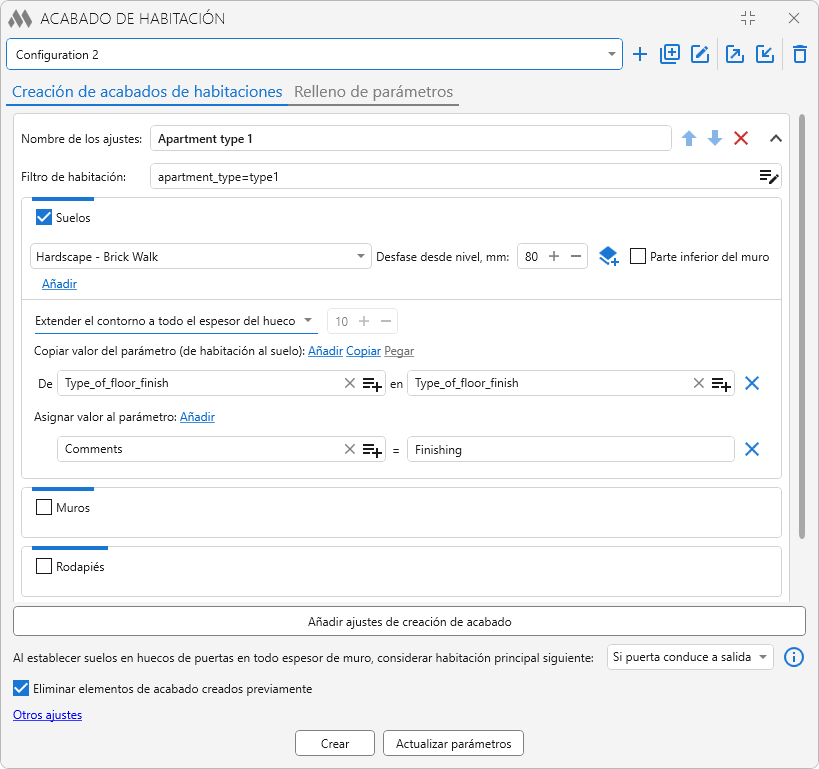The width and height of the screenshot is (819, 769).
Task: Switch to 'Relleno de parámetros' tab
Action: tap(373, 92)
